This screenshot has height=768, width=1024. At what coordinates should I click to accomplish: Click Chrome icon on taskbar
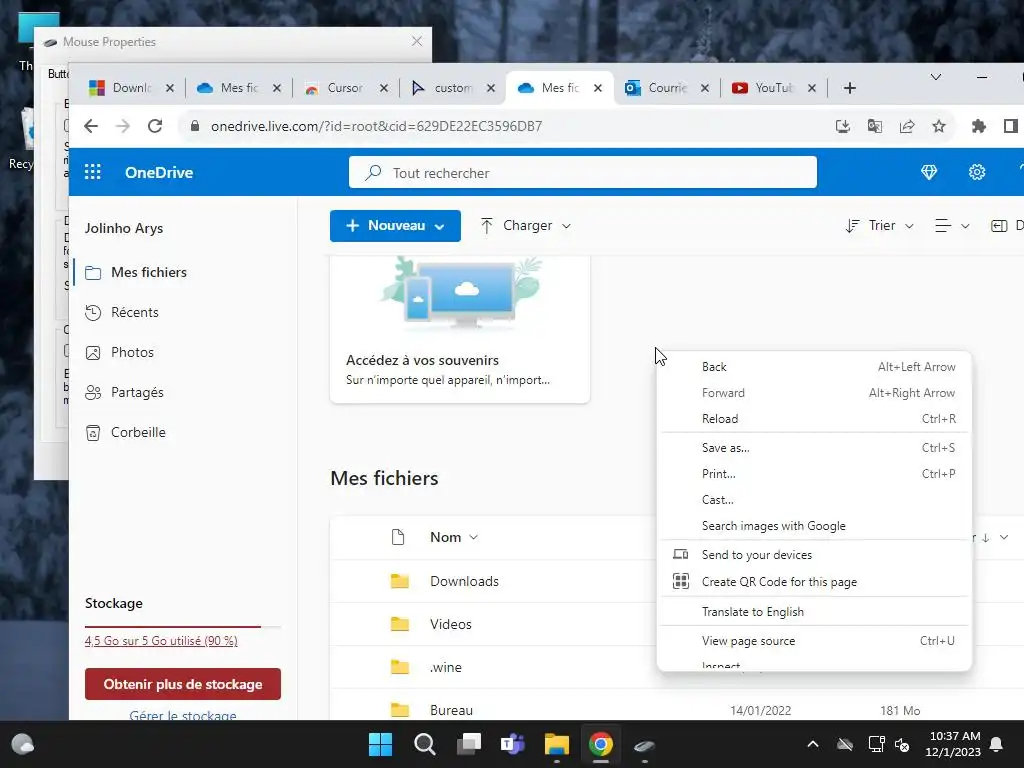coord(600,744)
